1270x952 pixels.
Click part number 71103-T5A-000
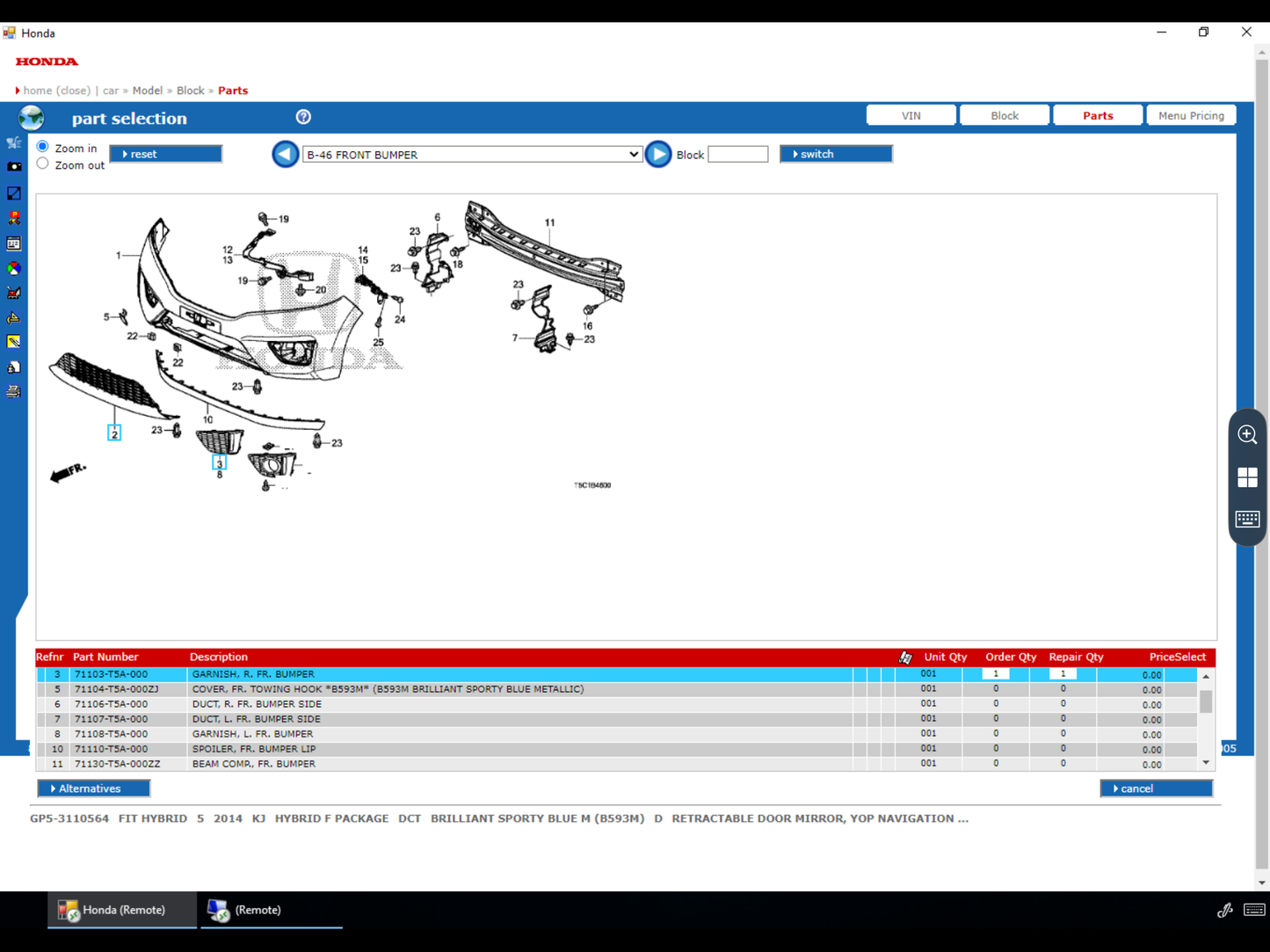[111, 674]
